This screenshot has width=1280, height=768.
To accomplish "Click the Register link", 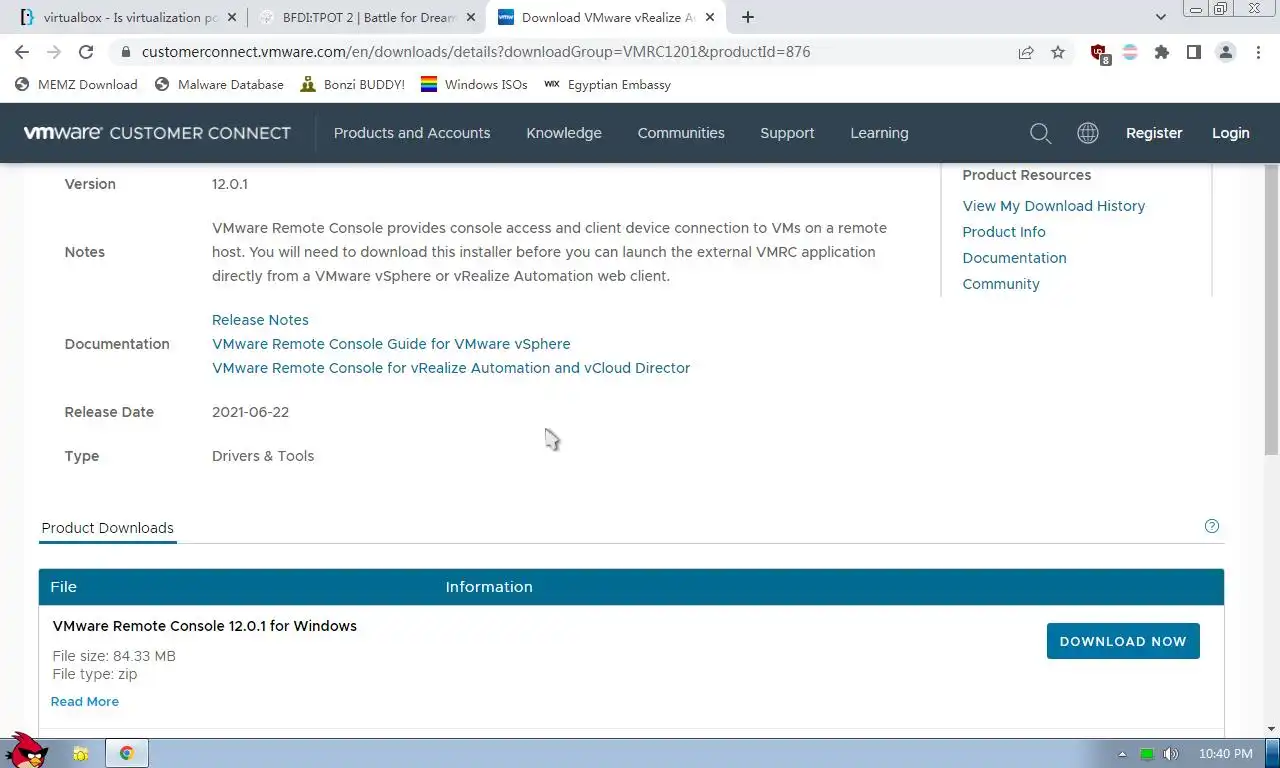I will pos(1154,133).
